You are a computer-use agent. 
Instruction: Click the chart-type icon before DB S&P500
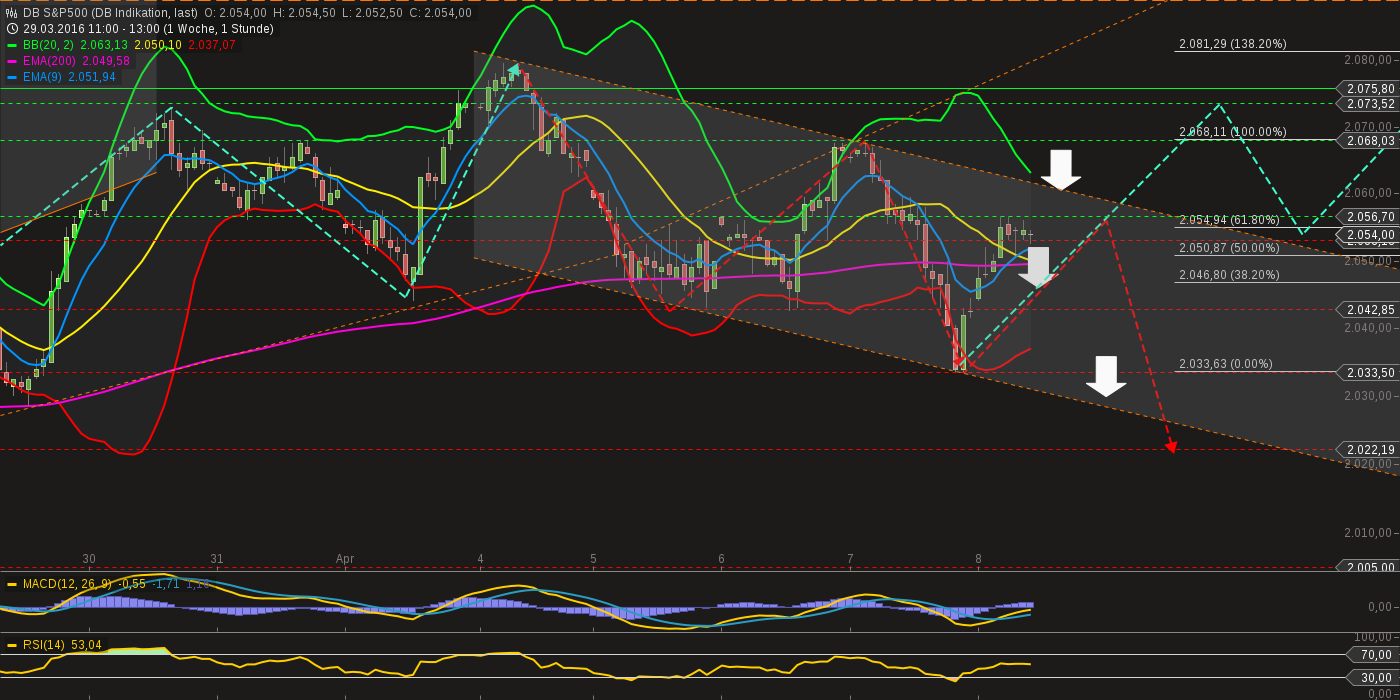(x=12, y=13)
